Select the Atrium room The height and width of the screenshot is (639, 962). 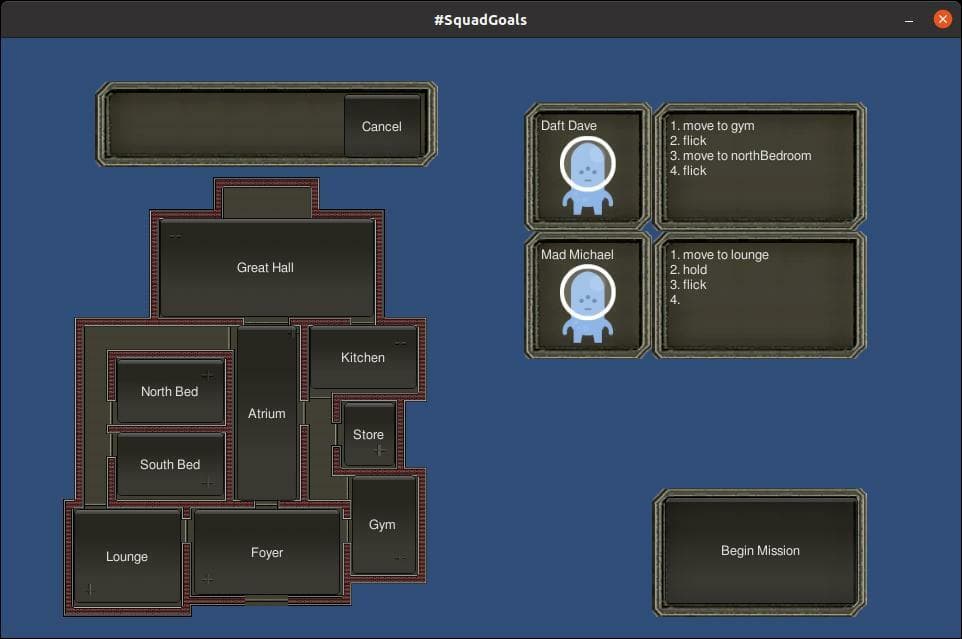(x=267, y=413)
